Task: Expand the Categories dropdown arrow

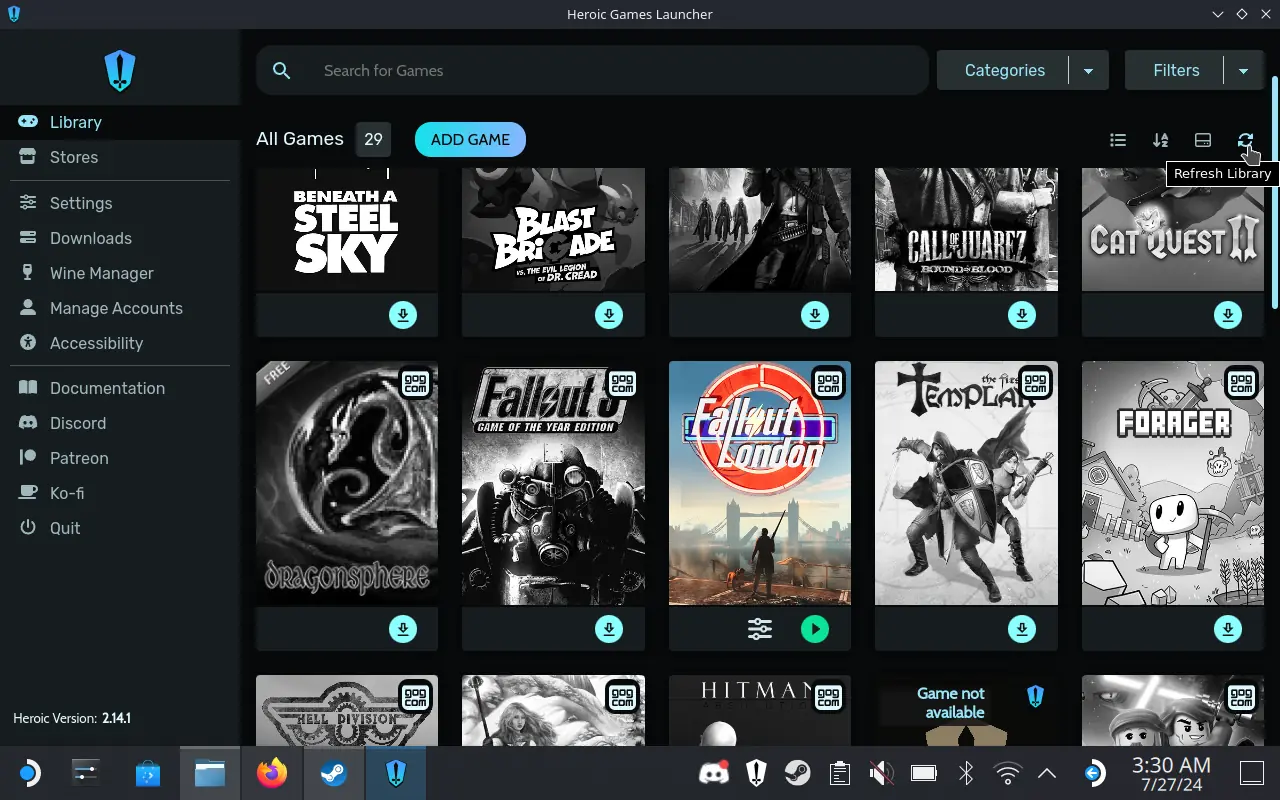Action: tap(1089, 71)
